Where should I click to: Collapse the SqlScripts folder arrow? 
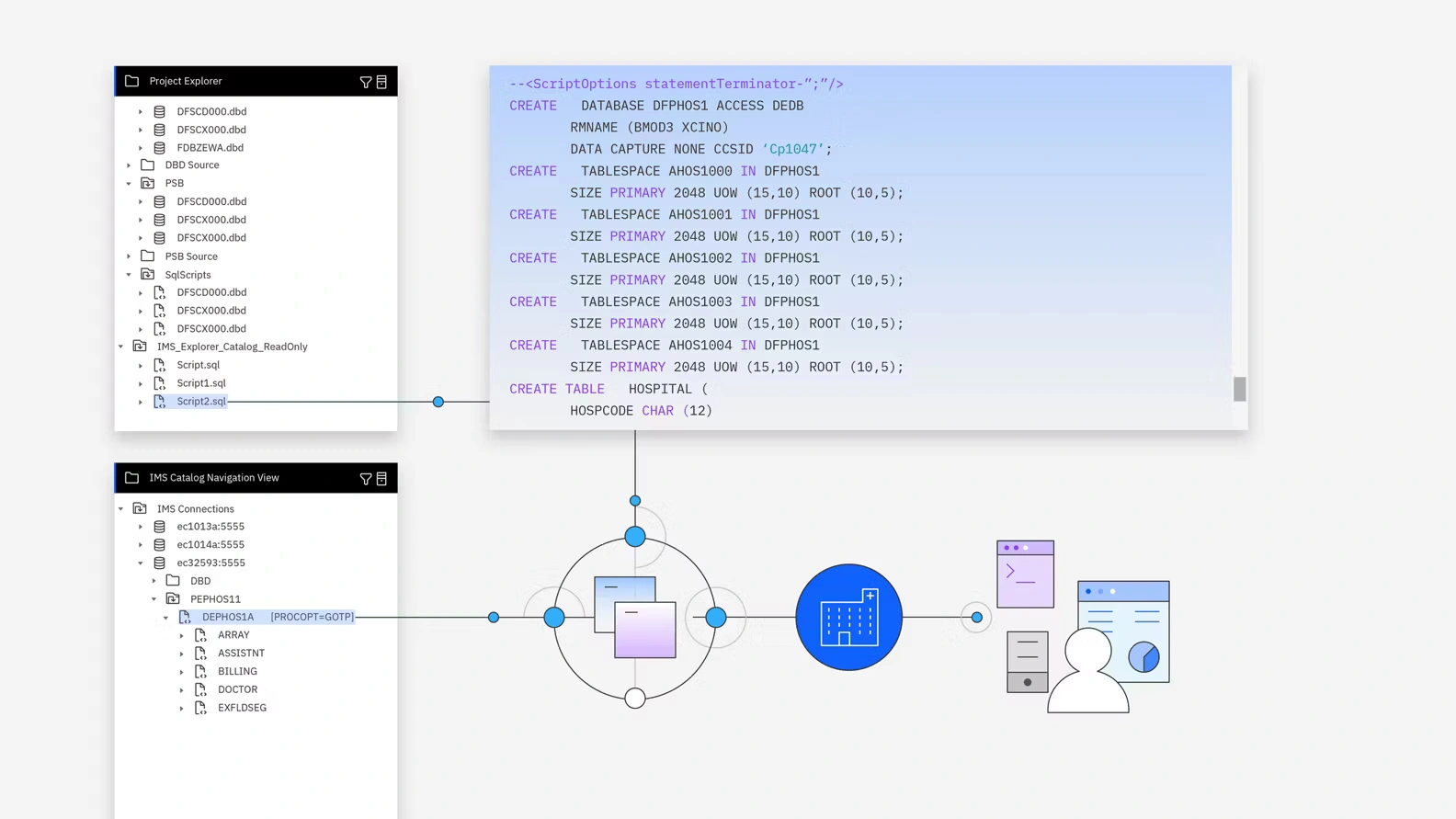point(129,275)
